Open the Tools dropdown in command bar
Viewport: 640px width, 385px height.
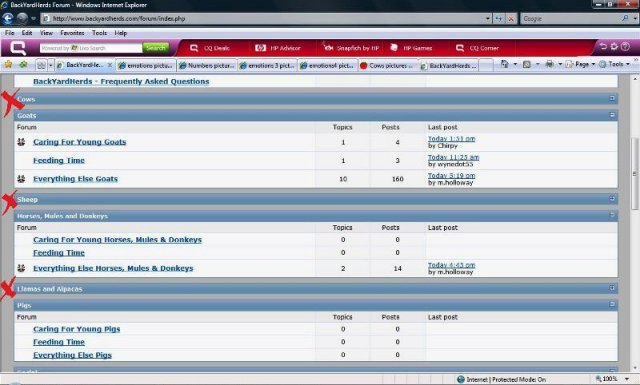[615, 64]
